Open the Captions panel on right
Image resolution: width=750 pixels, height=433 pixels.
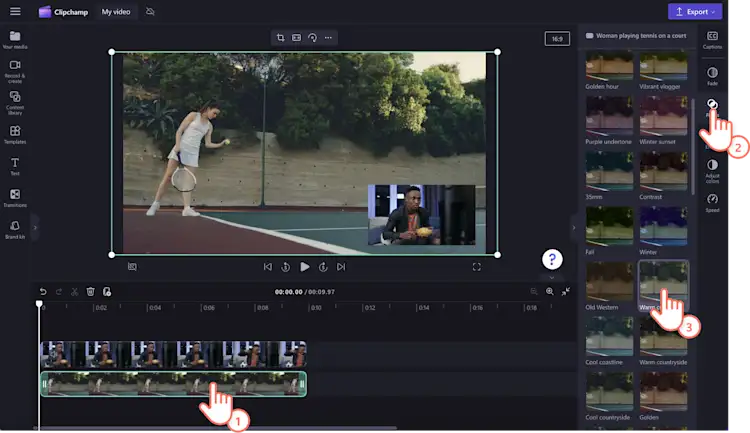[712, 40]
